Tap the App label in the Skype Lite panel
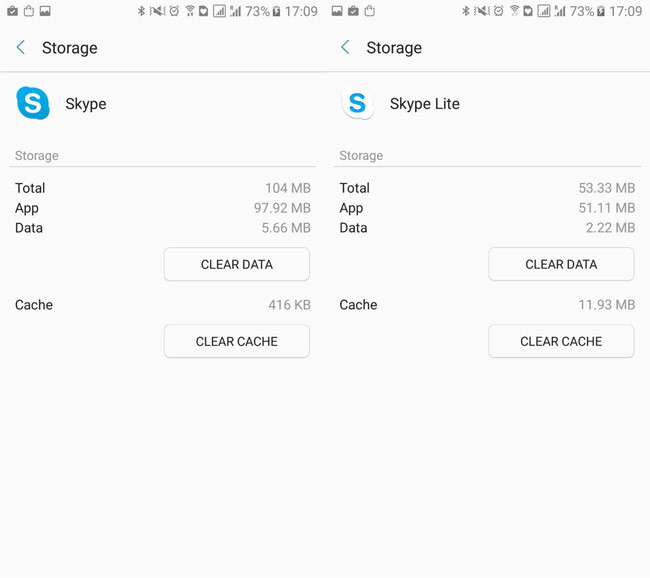This screenshot has height=578, width=650. pos(351,208)
